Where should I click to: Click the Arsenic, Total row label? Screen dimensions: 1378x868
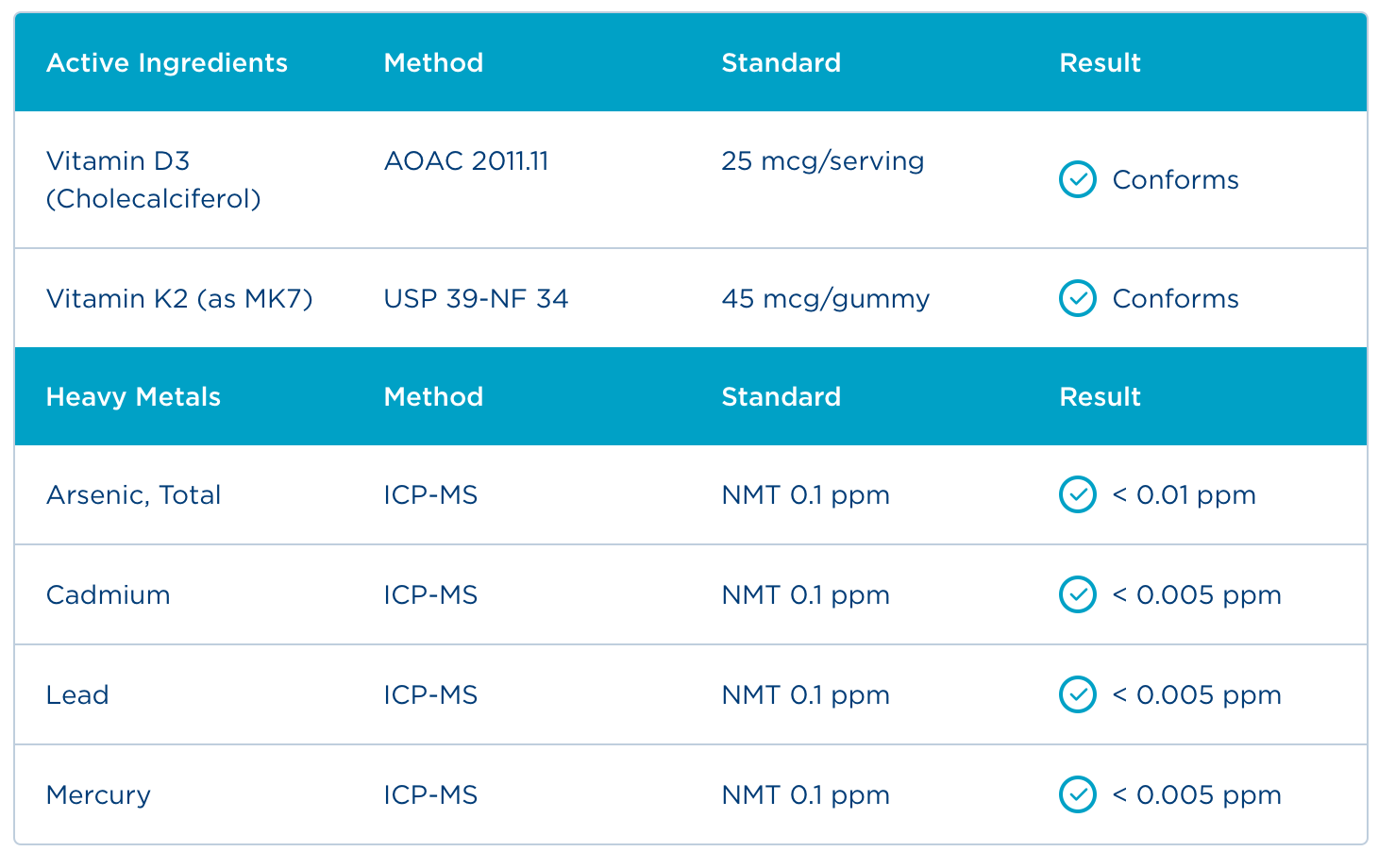133,494
